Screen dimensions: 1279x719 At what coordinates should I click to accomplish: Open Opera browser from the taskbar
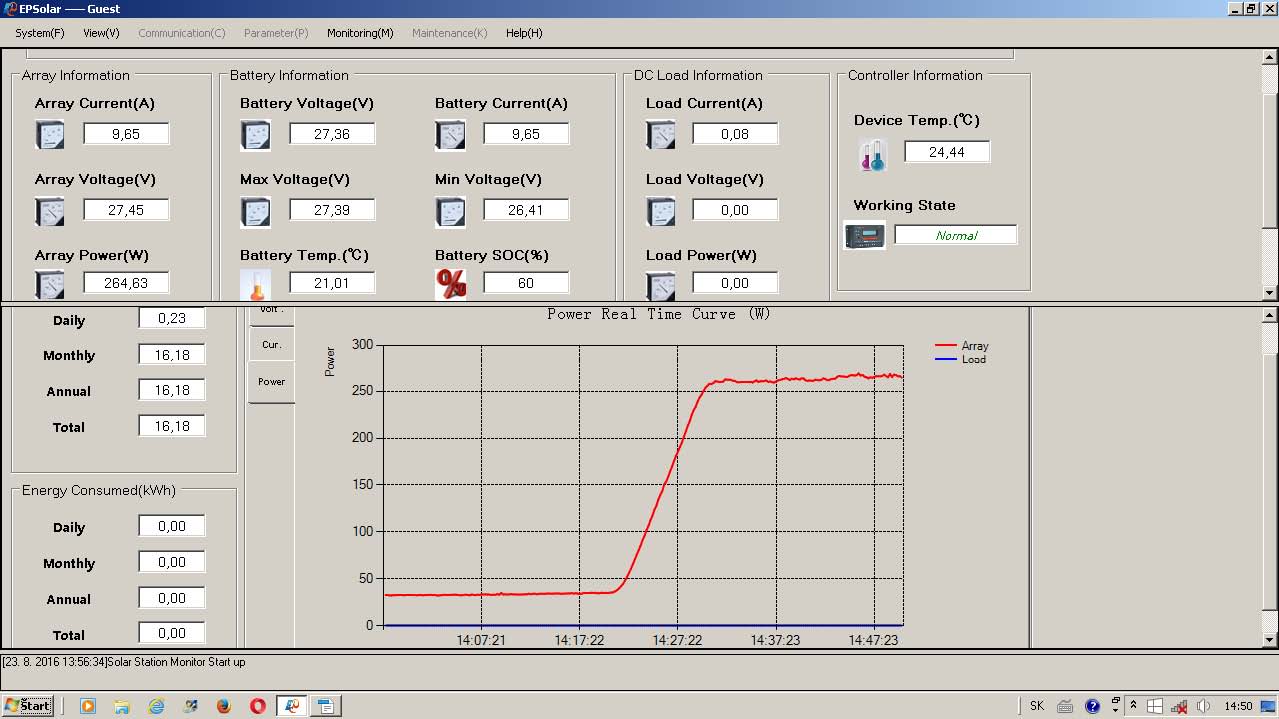[x=257, y=706]
